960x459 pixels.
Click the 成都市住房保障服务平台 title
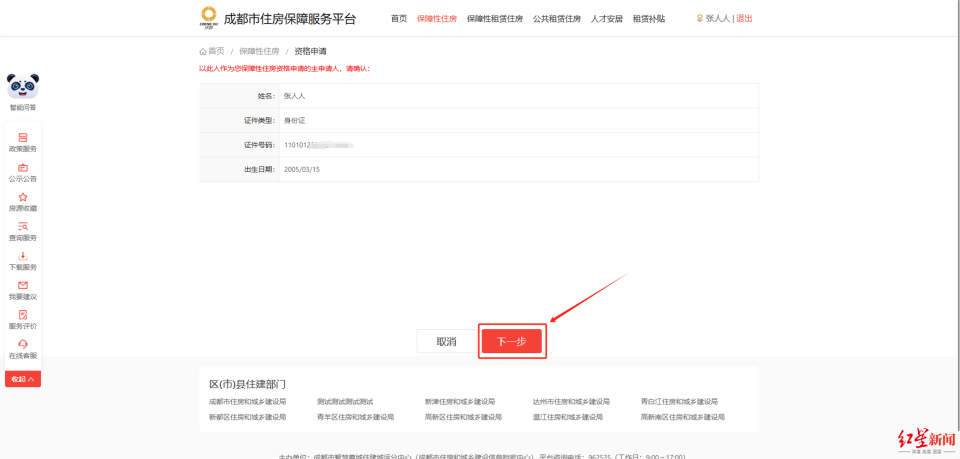(290, 18)
